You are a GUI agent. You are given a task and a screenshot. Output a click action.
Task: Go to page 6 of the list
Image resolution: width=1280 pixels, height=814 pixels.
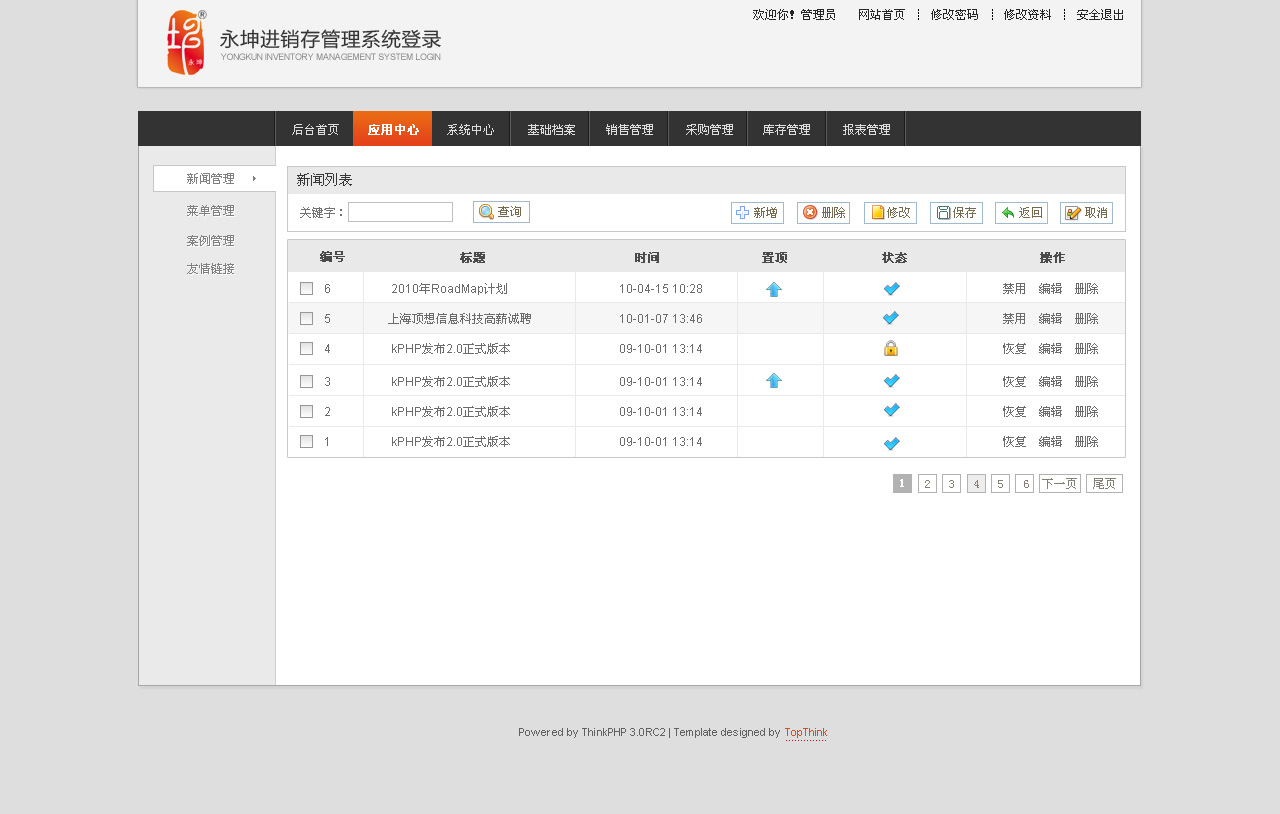1024,484
